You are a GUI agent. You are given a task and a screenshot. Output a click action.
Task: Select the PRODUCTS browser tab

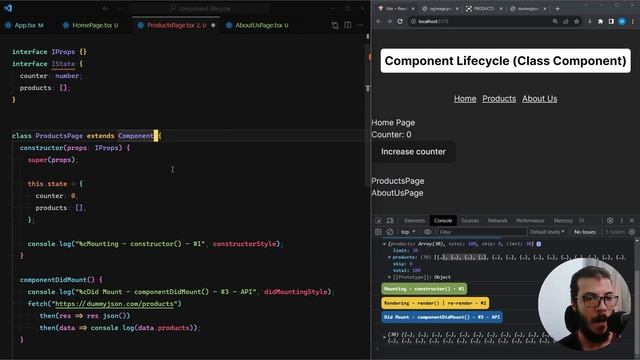click(x=483, y=9)
